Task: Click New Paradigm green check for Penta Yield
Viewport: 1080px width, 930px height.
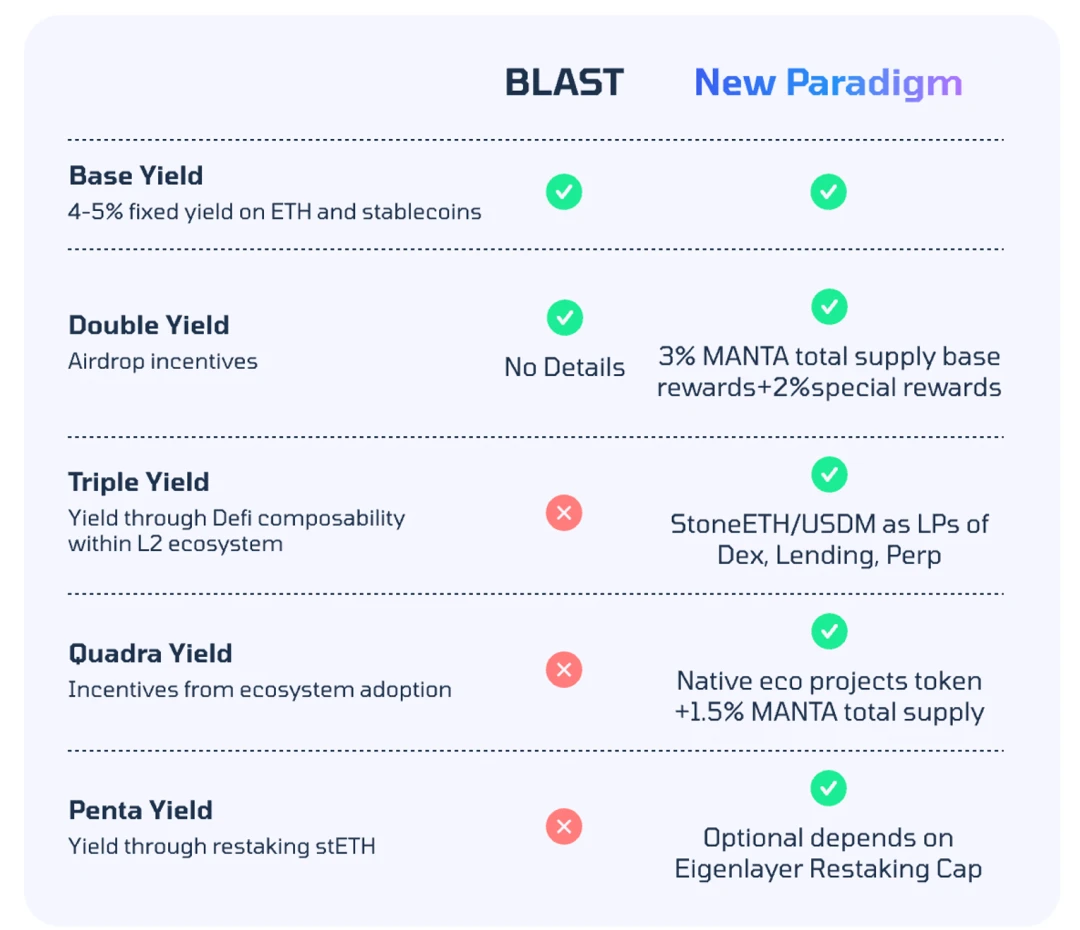Action: pos(828,788)
